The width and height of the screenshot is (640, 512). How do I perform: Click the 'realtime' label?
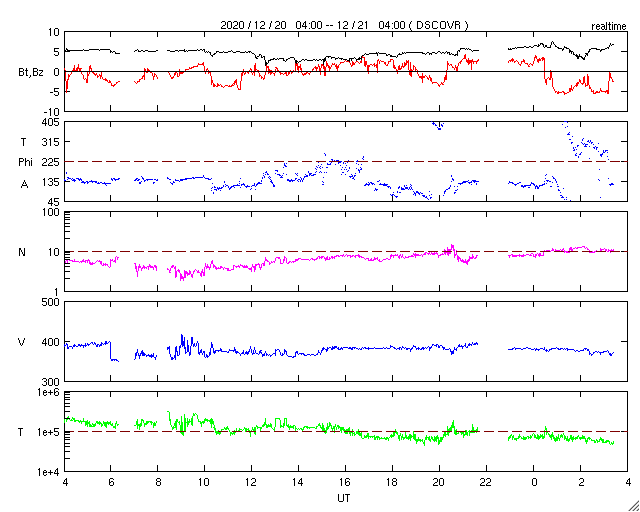609,27
